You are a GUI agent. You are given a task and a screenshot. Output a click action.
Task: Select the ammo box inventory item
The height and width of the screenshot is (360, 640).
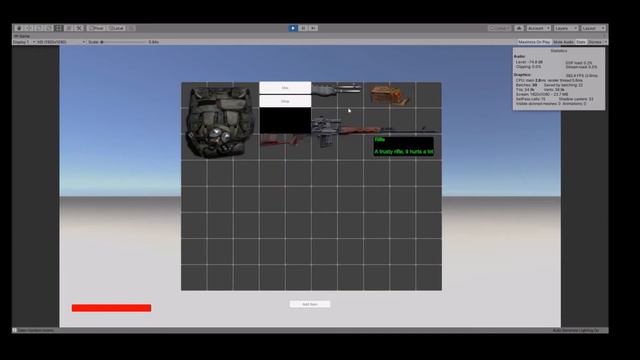coord(389,95)
